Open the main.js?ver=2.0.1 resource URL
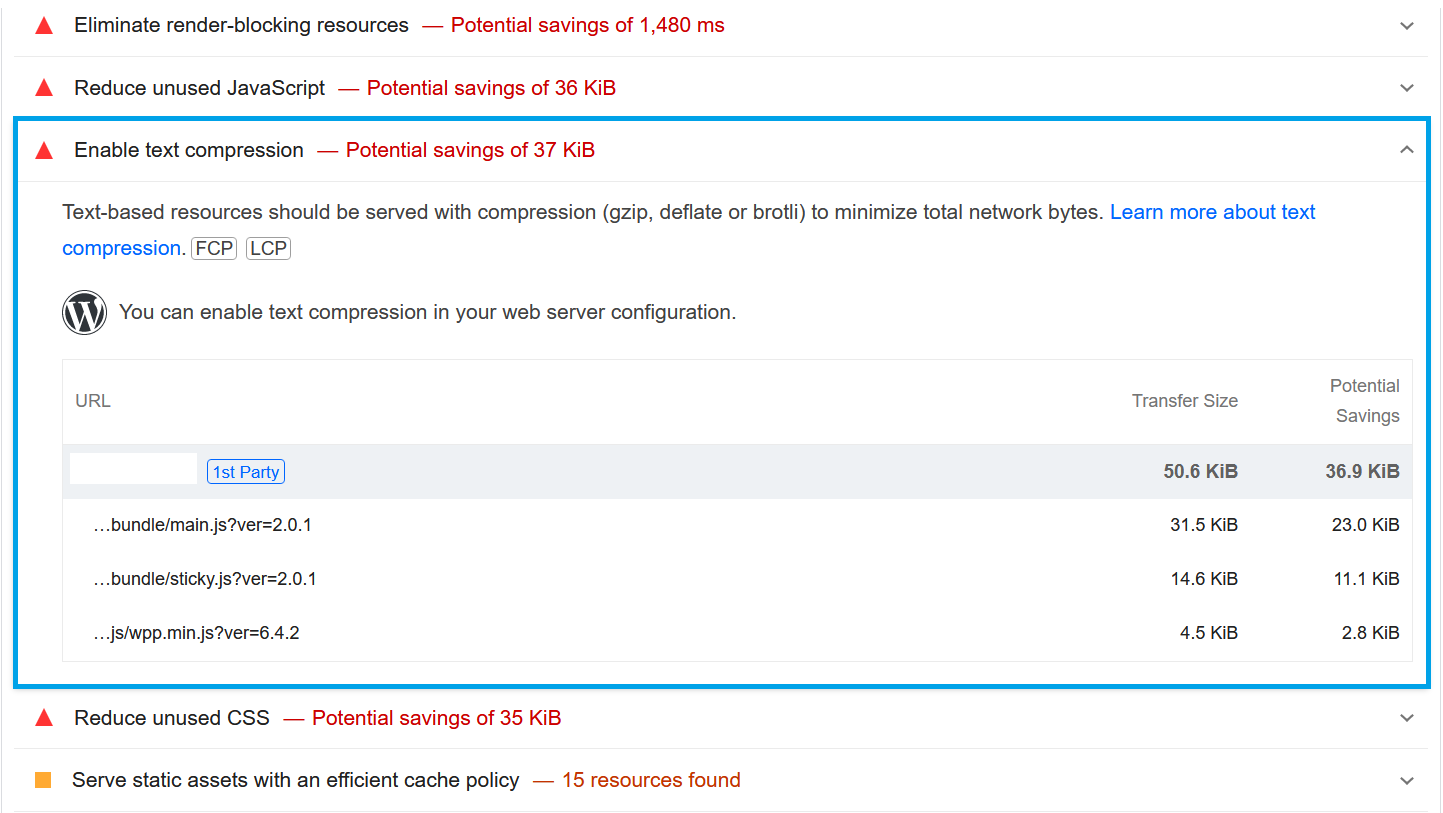Image resolution: width=1443 pixels, height=813 pixels. click(x=202, y=525)
